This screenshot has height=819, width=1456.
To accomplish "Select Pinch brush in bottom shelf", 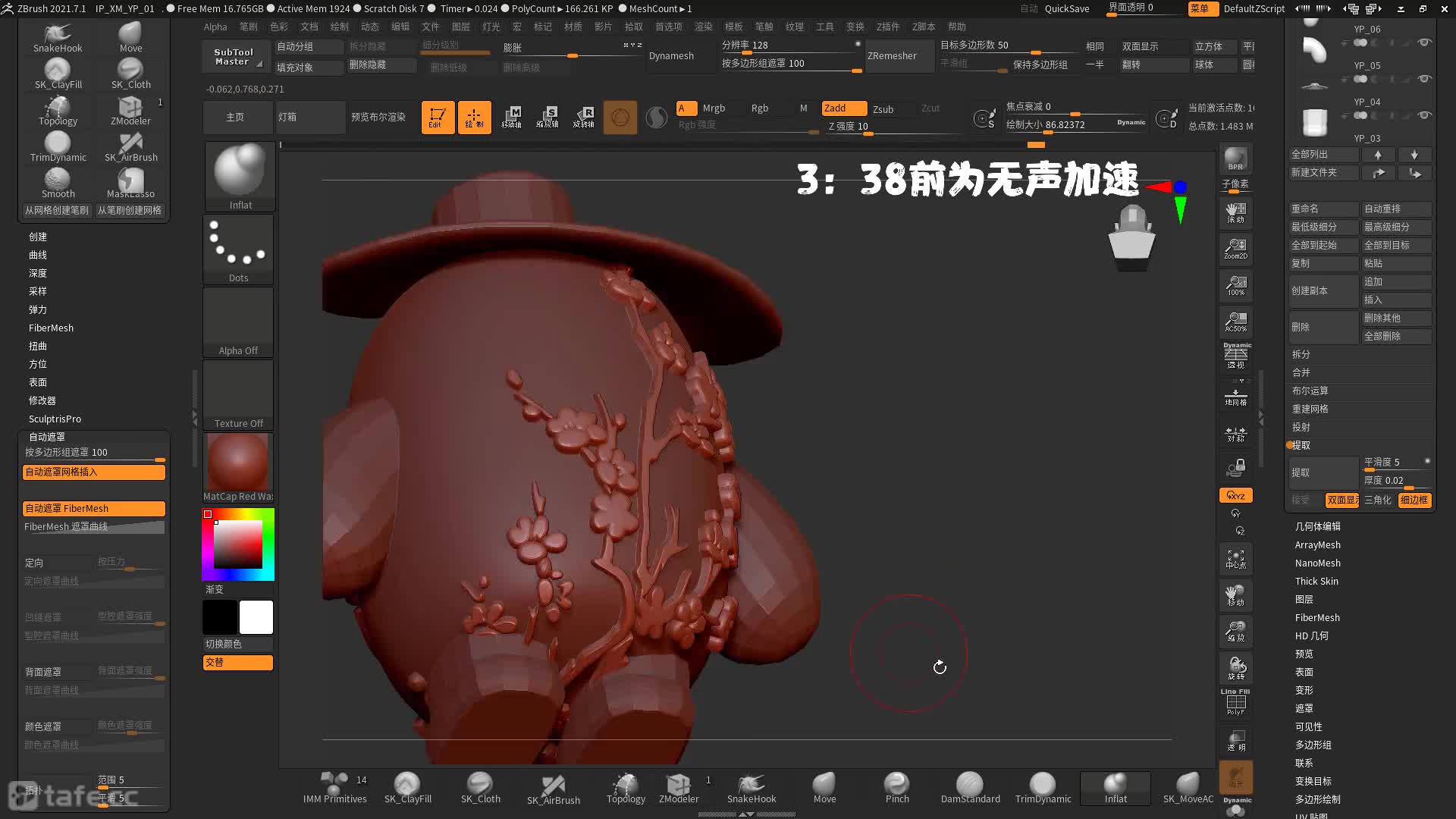I will pyautogui.click(x=897, y=789).
